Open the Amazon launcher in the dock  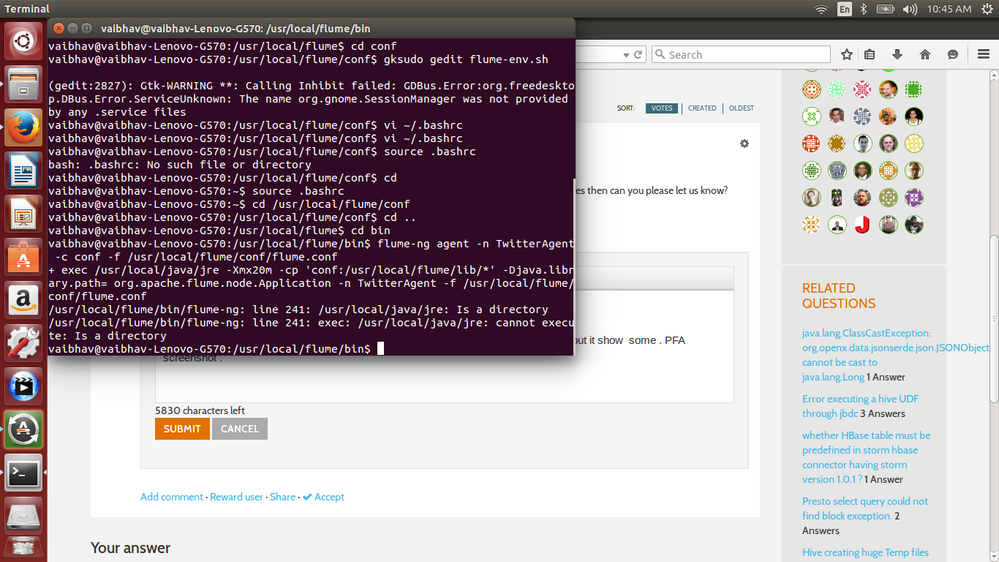point(24,300)
